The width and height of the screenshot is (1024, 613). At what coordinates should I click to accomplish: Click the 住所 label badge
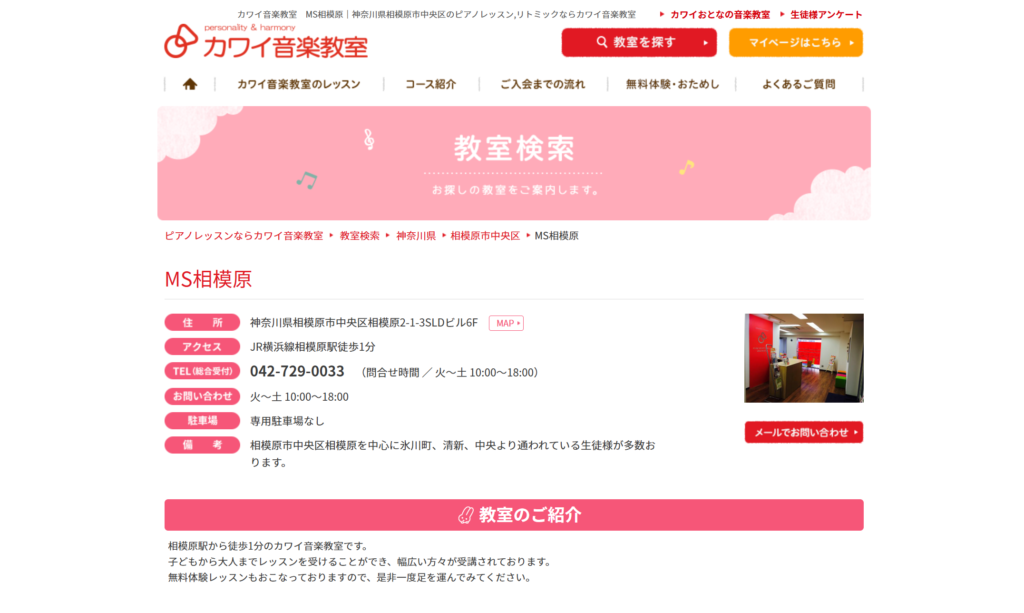[202, 322]
